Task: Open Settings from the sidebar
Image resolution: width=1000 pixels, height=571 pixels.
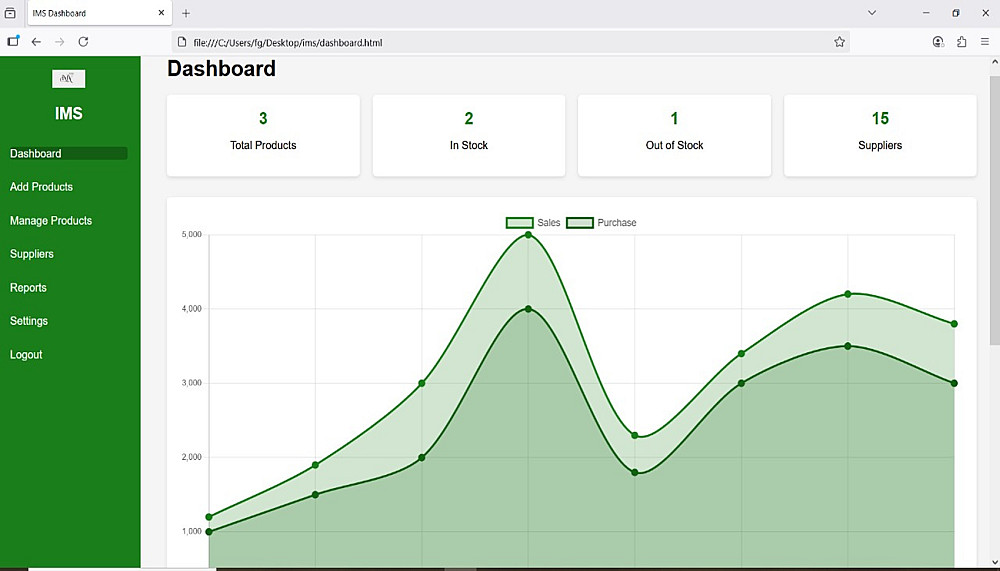Action: click(29, 321)
